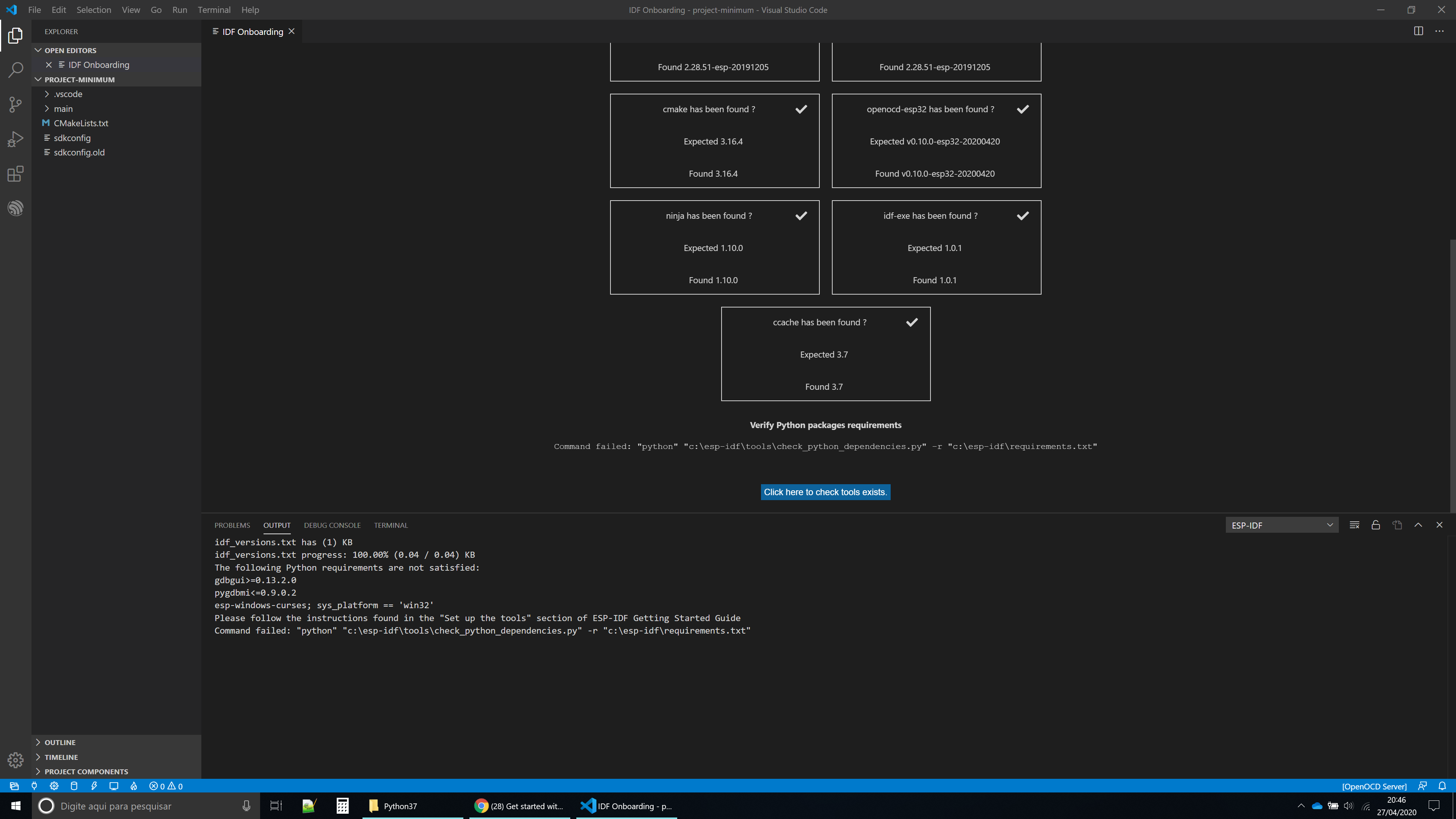
Task: Open the Source Control view
Action: [15, 105]
